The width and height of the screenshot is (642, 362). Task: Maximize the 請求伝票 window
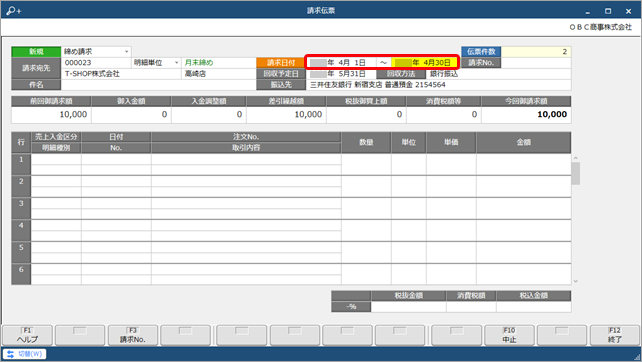point(608,11)
